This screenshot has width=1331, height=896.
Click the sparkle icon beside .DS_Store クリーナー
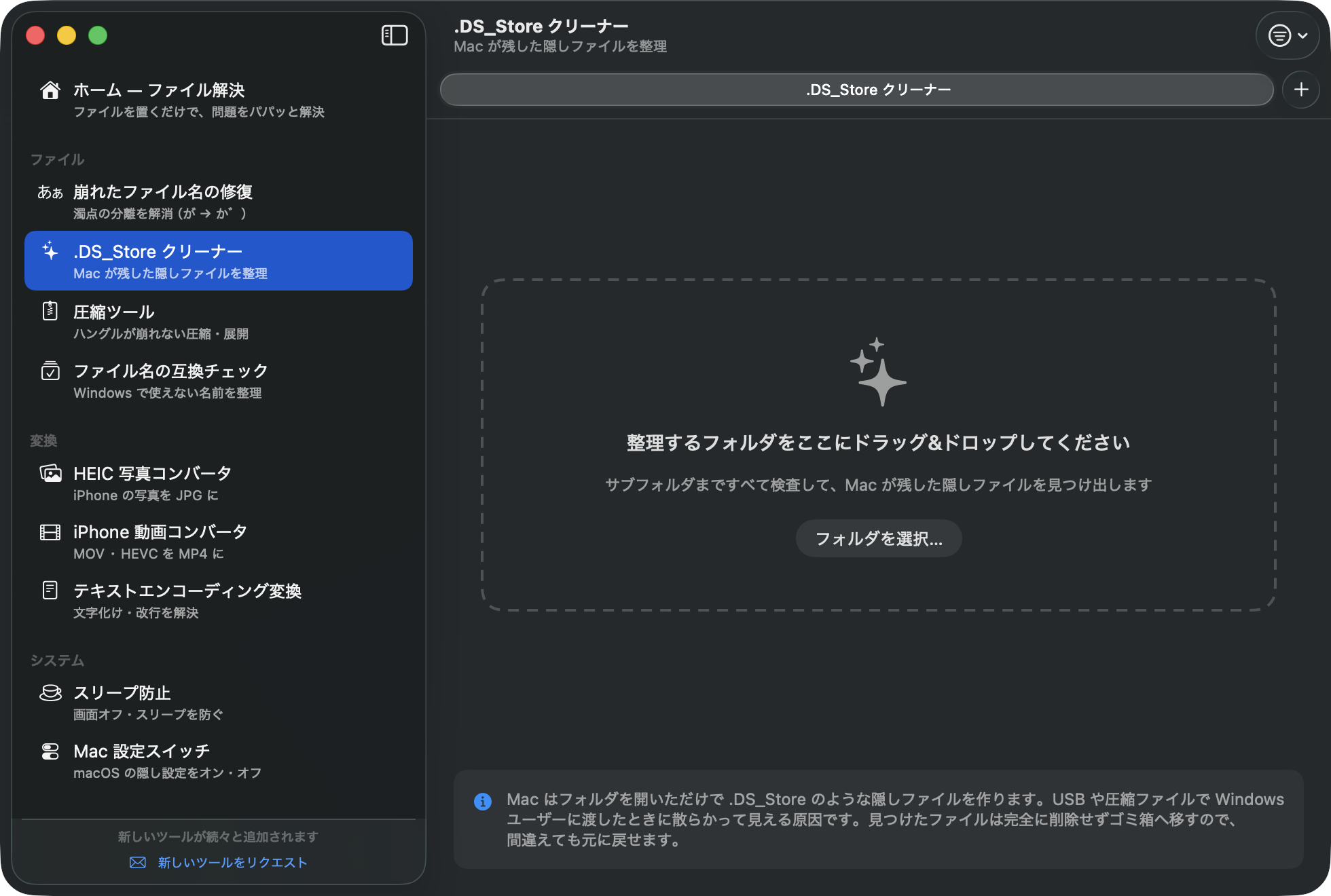click(x=50, y=251)
